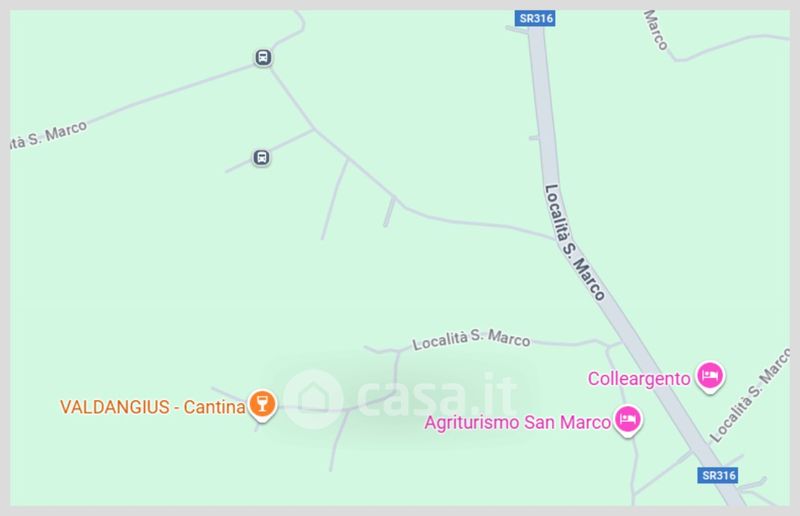Click the junction where the curved side road meets SR316
The height and width of the screenshot is (516, 800).
point(555,238)
